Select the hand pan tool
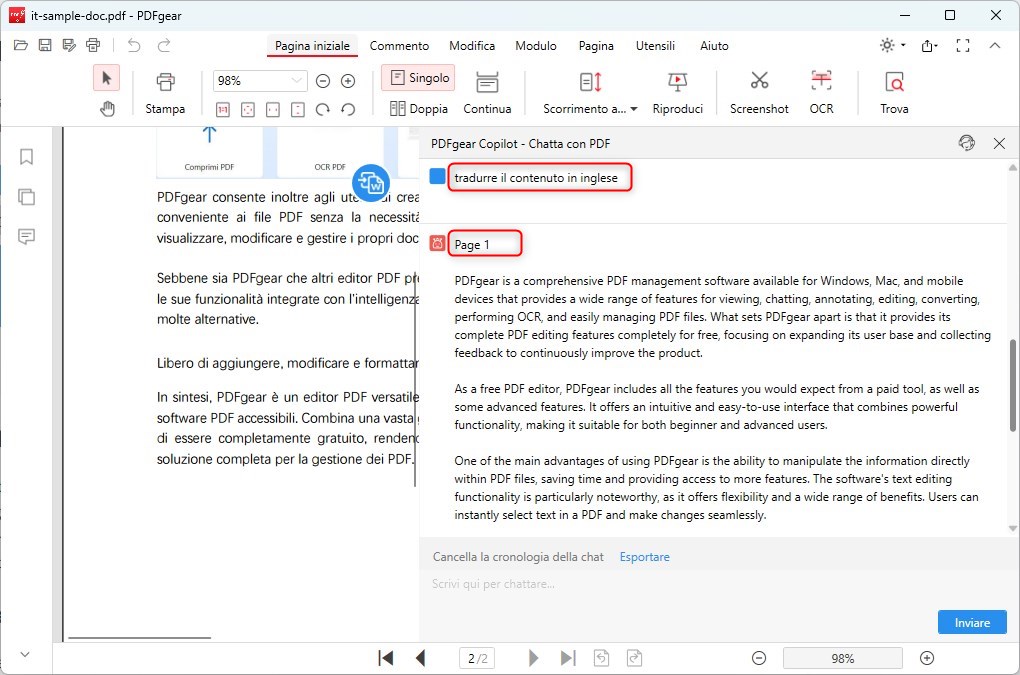 [107, 109]
